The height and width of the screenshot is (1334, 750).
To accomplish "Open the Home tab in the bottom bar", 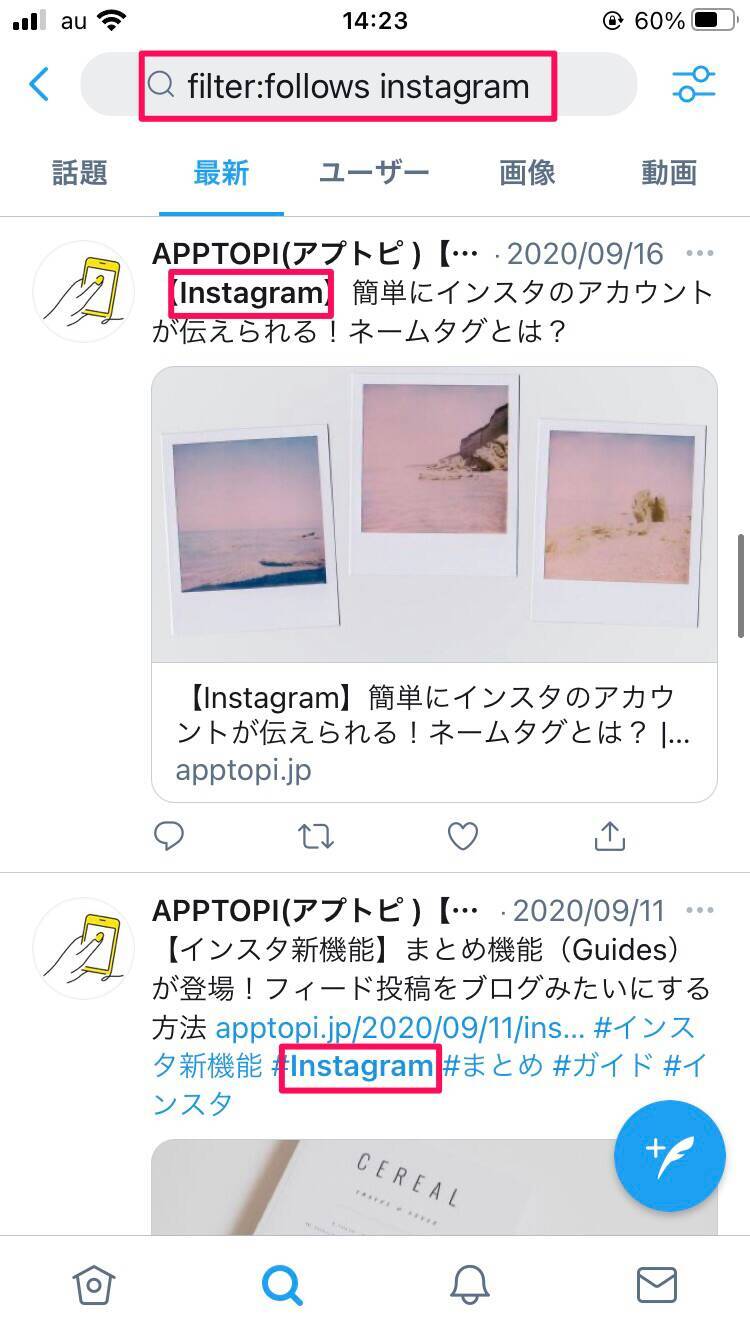I will 93,1285.
